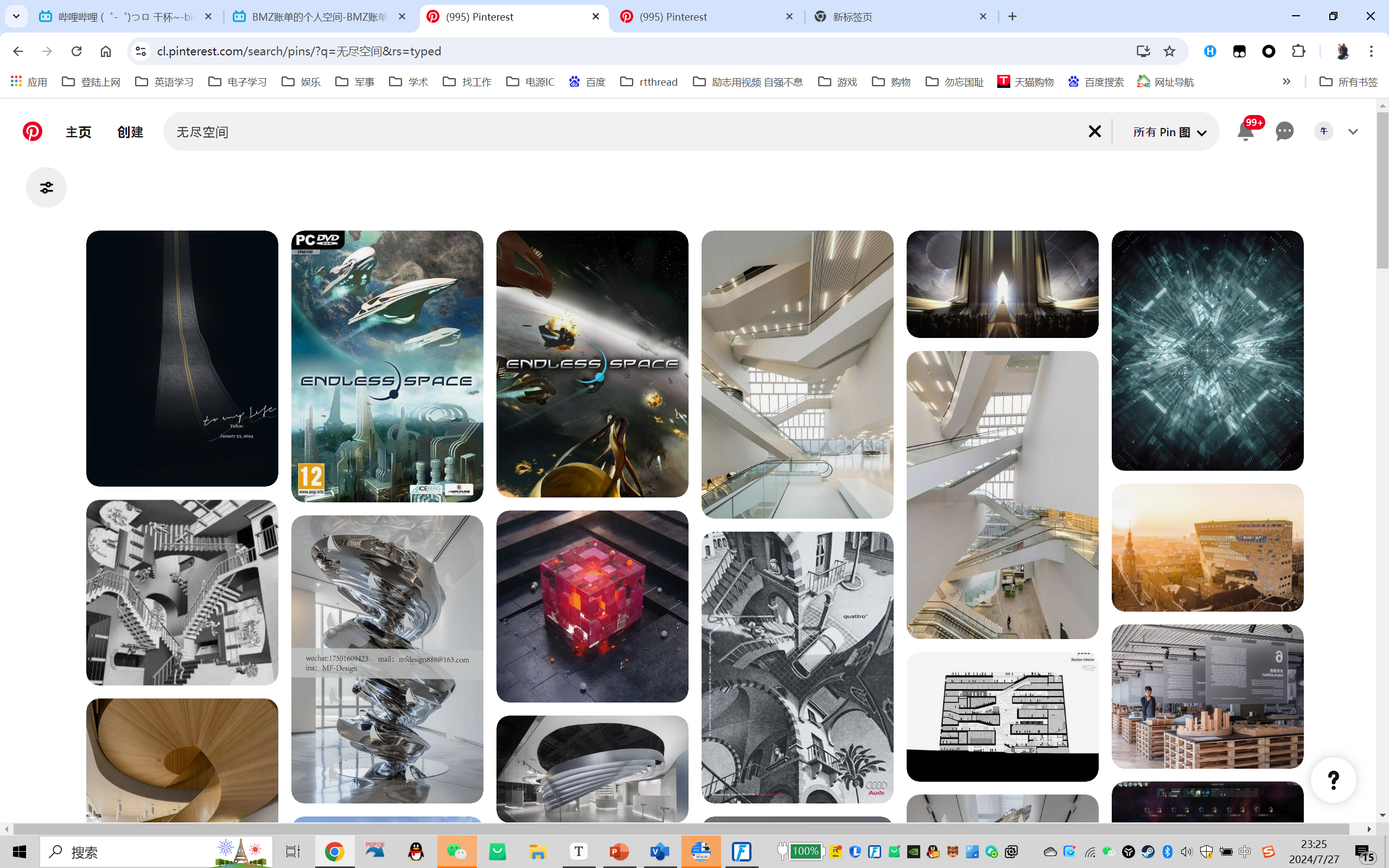
Task: Bookmark this page with star icon
Action: point(1169,51)
